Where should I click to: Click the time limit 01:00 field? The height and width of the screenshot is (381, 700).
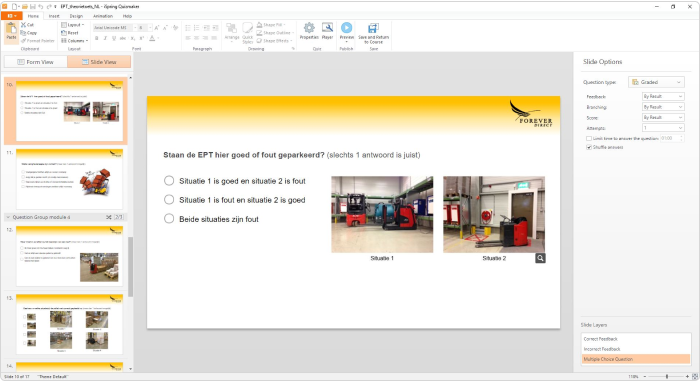(x=671, y=138)
